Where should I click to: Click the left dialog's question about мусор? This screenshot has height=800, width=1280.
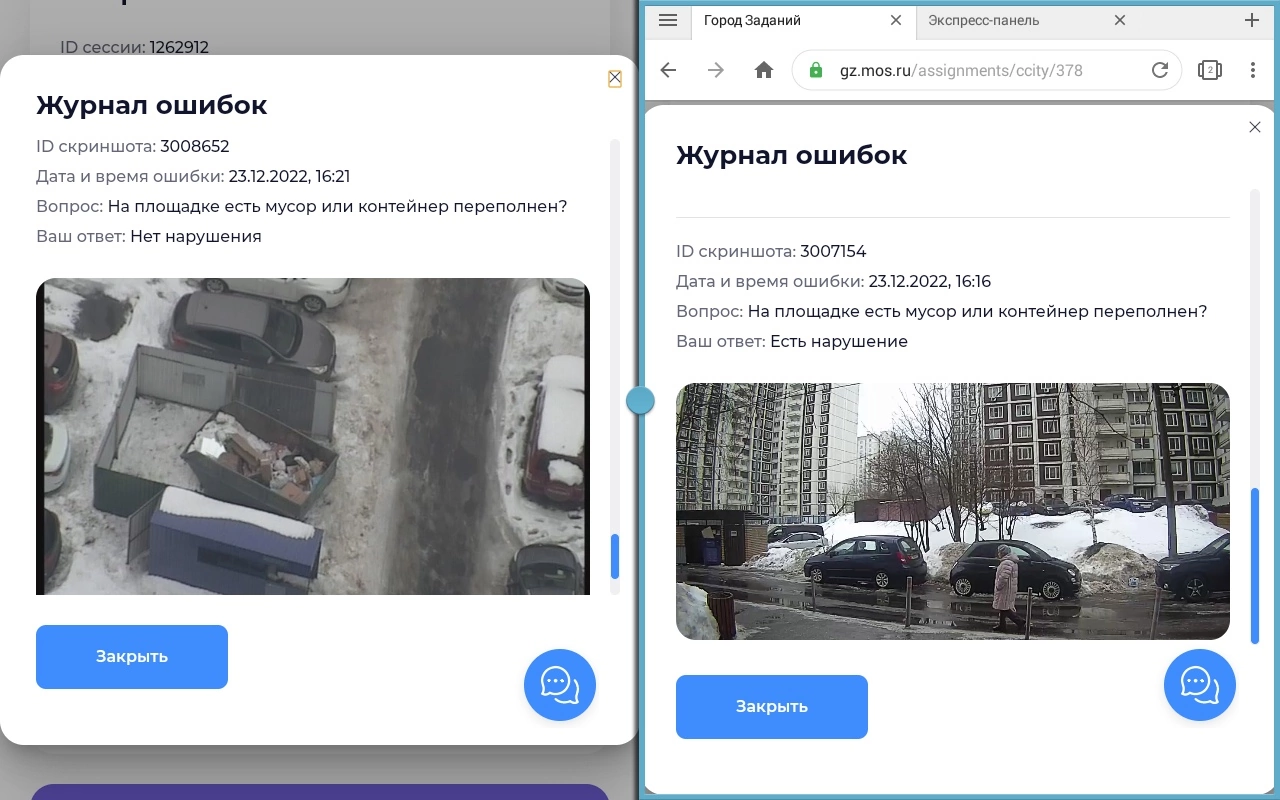point(338,206)
